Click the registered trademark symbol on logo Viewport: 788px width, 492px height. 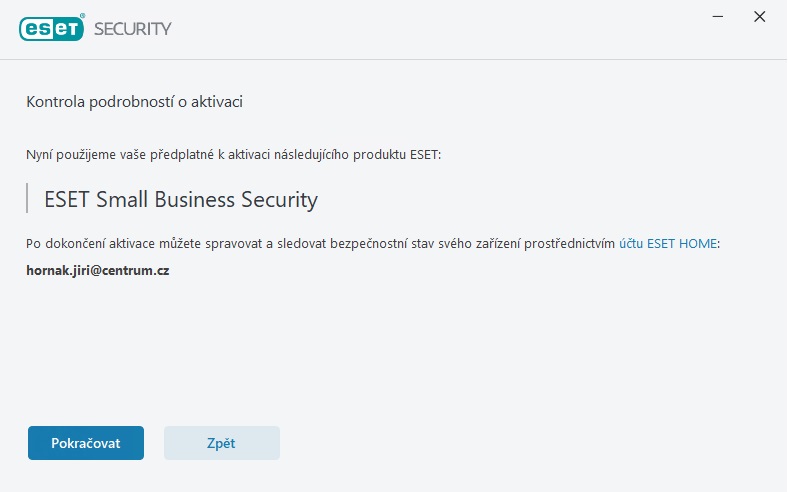pos(82,16)
